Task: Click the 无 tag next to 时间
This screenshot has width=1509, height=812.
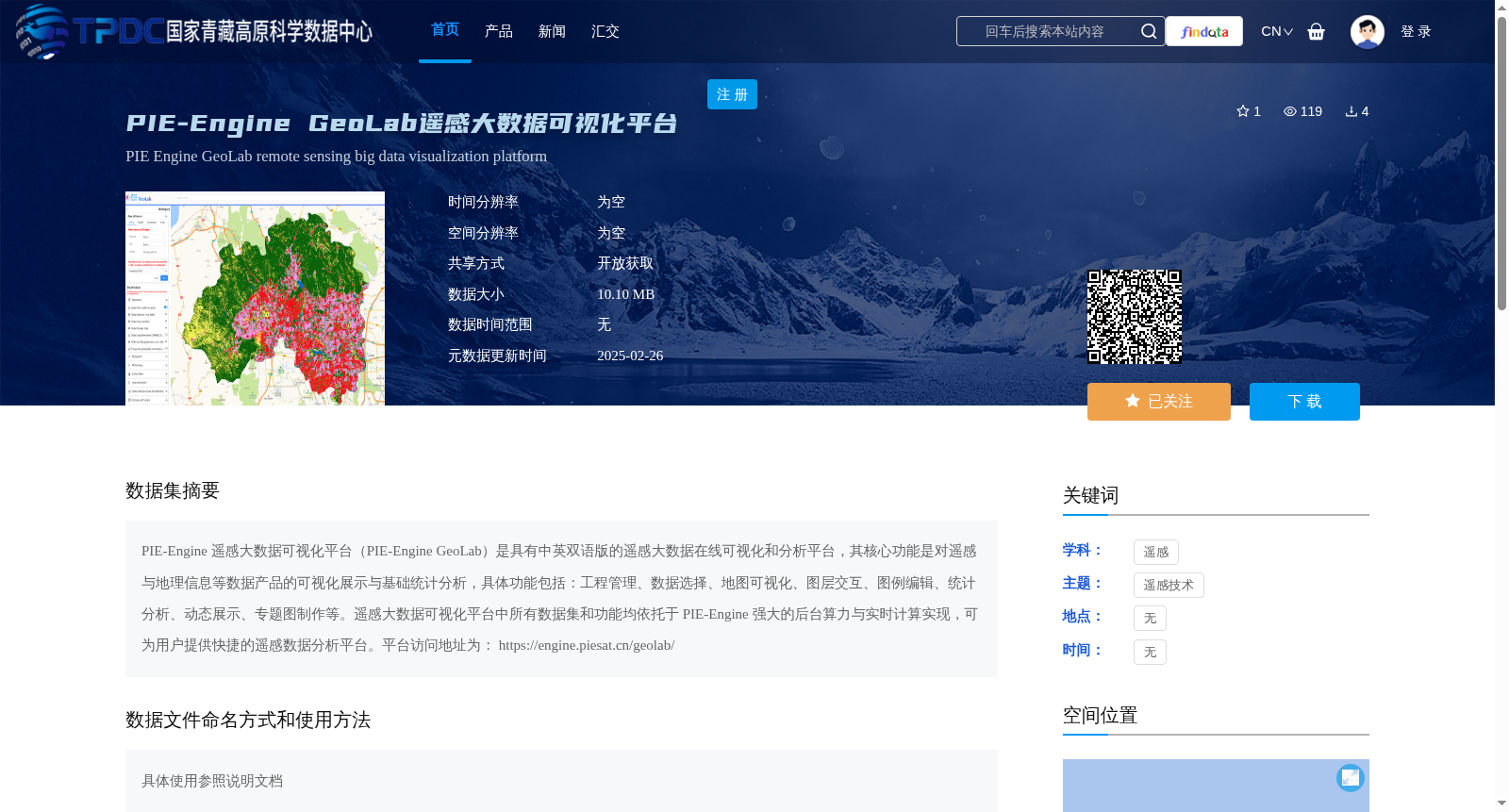Action: [1150, 652]
